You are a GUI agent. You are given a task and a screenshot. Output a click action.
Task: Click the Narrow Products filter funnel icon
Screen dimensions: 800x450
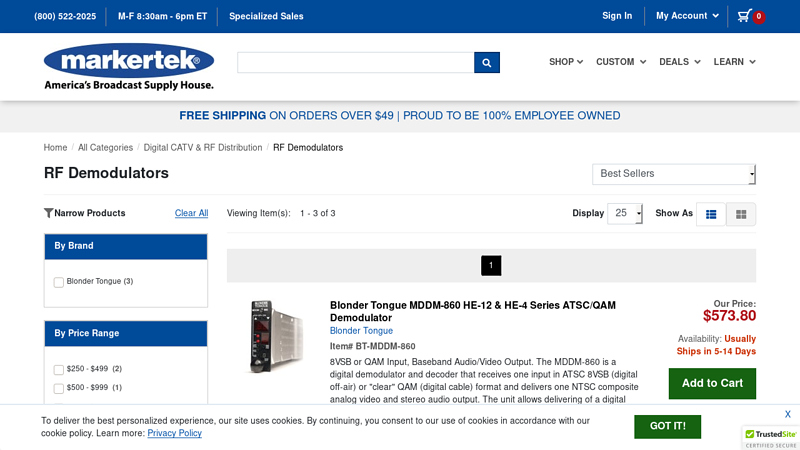tap(48, 213)
